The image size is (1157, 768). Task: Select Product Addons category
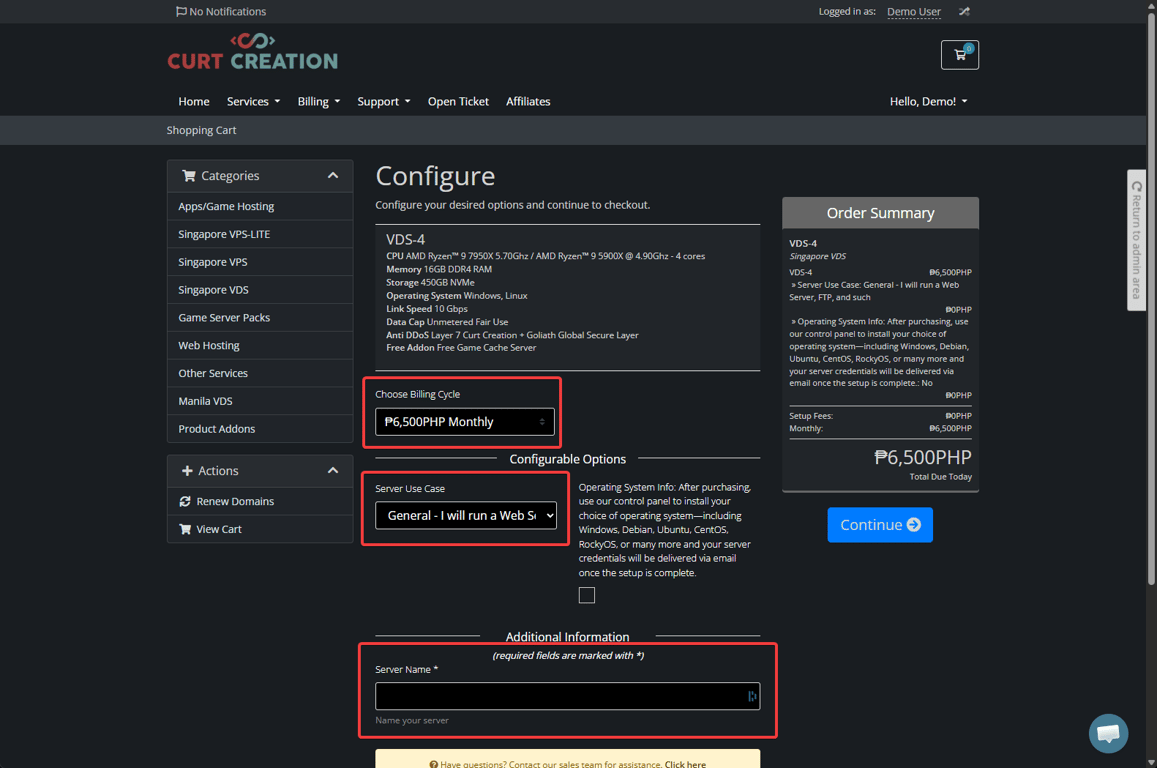pos(260,429)
